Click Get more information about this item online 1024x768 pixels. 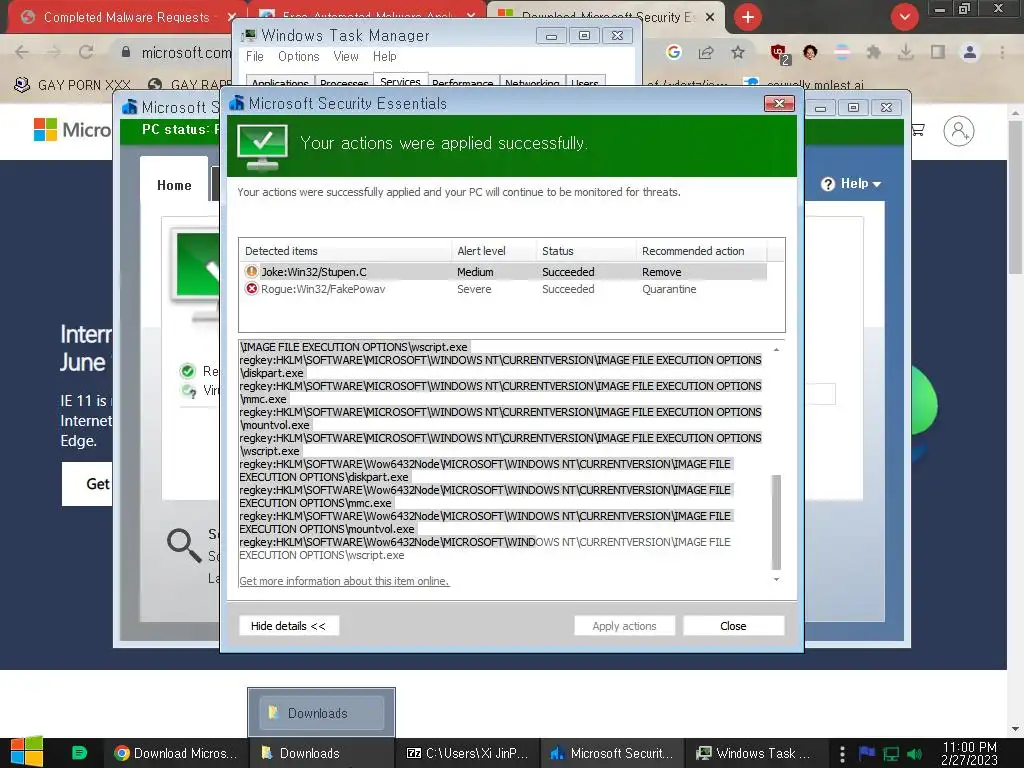click(344, 581)
